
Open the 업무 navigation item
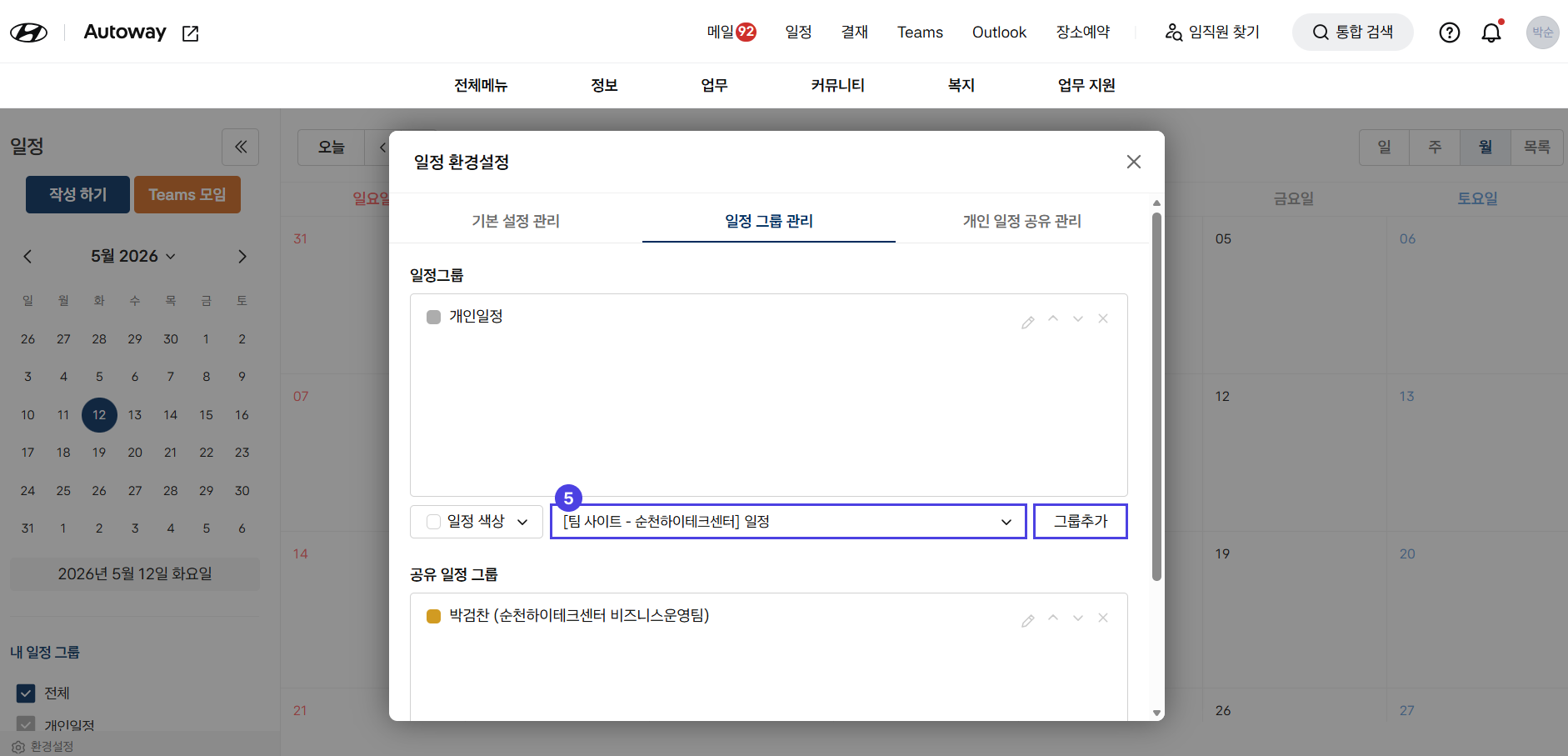[714, 85]
